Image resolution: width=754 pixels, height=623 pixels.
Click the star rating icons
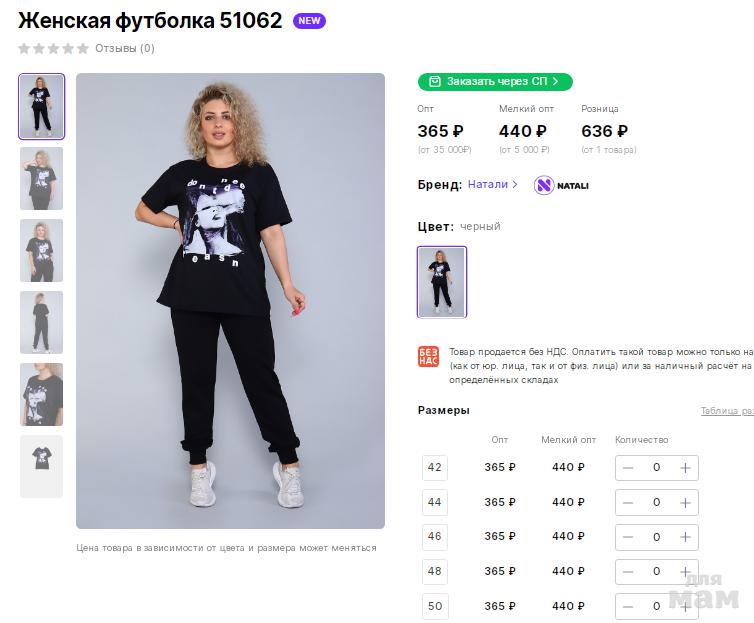tap(53, 48)
